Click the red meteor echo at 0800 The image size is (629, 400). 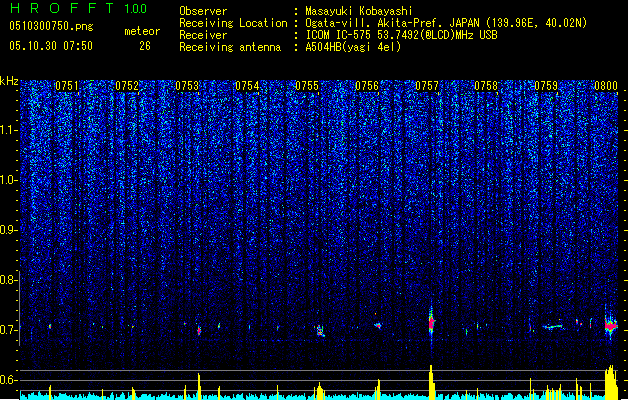(611, 325)
